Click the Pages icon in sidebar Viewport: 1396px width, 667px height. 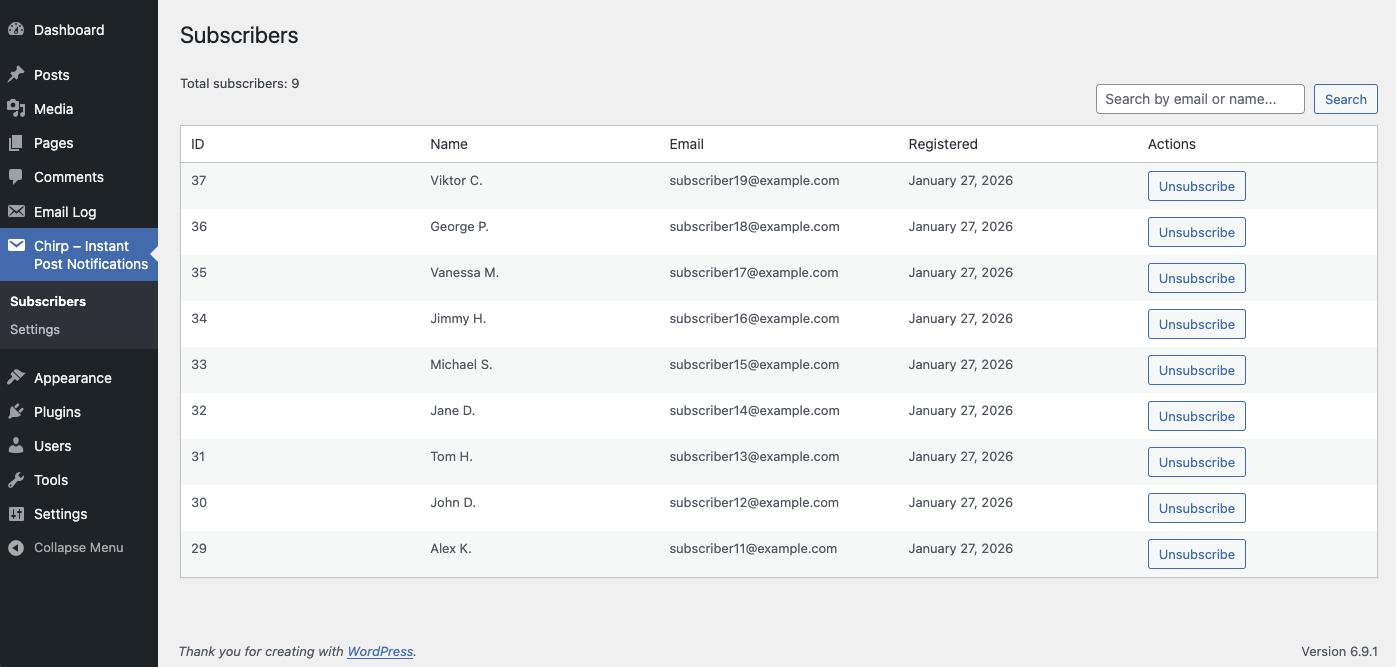point(16,143)
